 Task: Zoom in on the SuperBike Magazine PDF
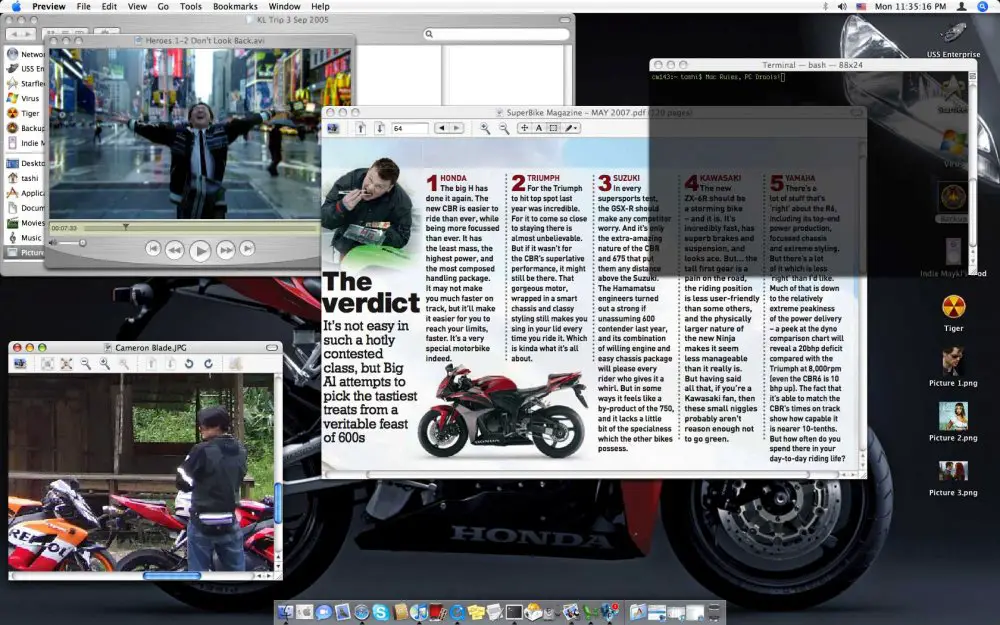(x=485, y=128)
